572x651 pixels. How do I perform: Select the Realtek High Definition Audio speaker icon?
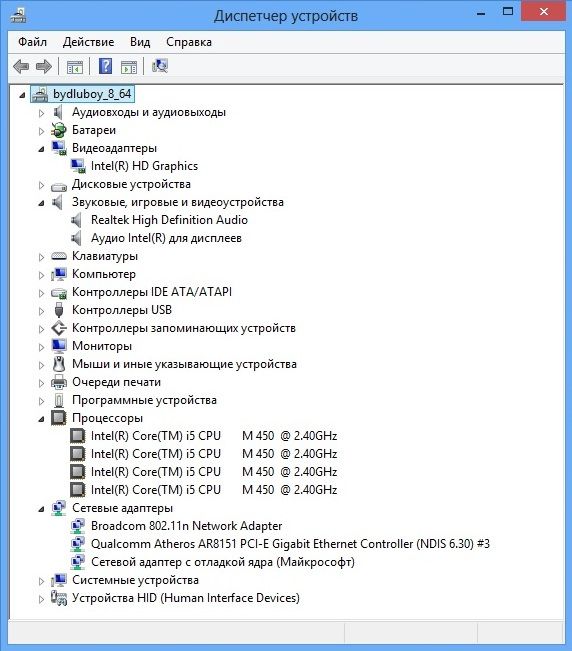tap(76, 220)
